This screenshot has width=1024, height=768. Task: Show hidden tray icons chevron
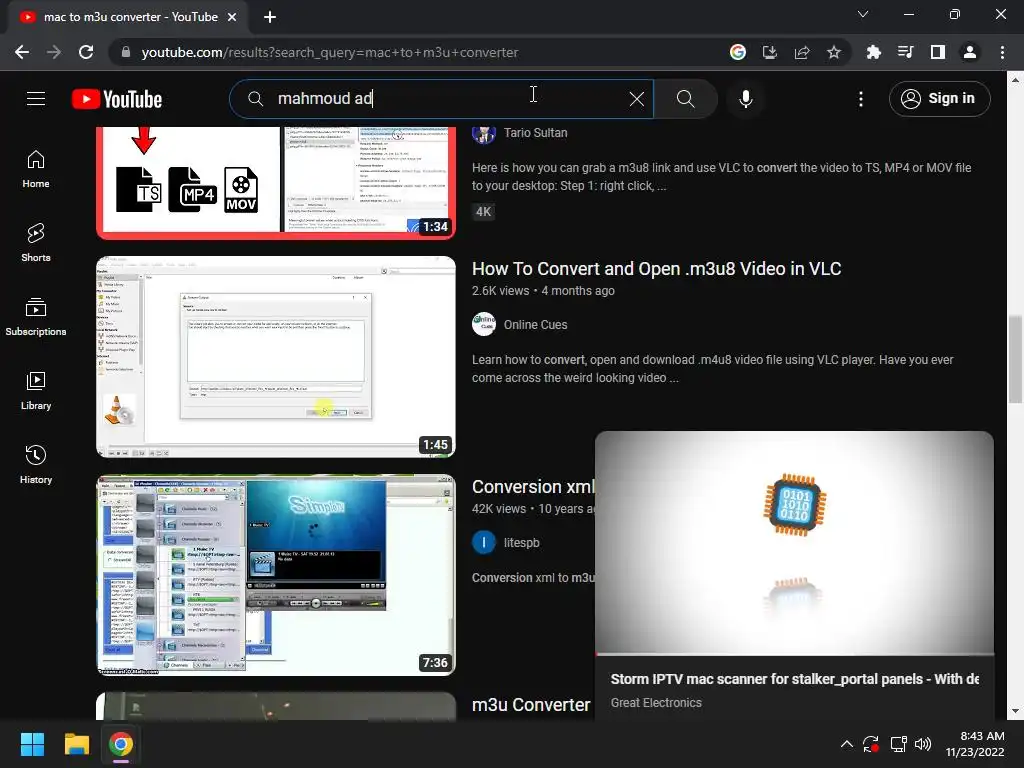(846, 744)
